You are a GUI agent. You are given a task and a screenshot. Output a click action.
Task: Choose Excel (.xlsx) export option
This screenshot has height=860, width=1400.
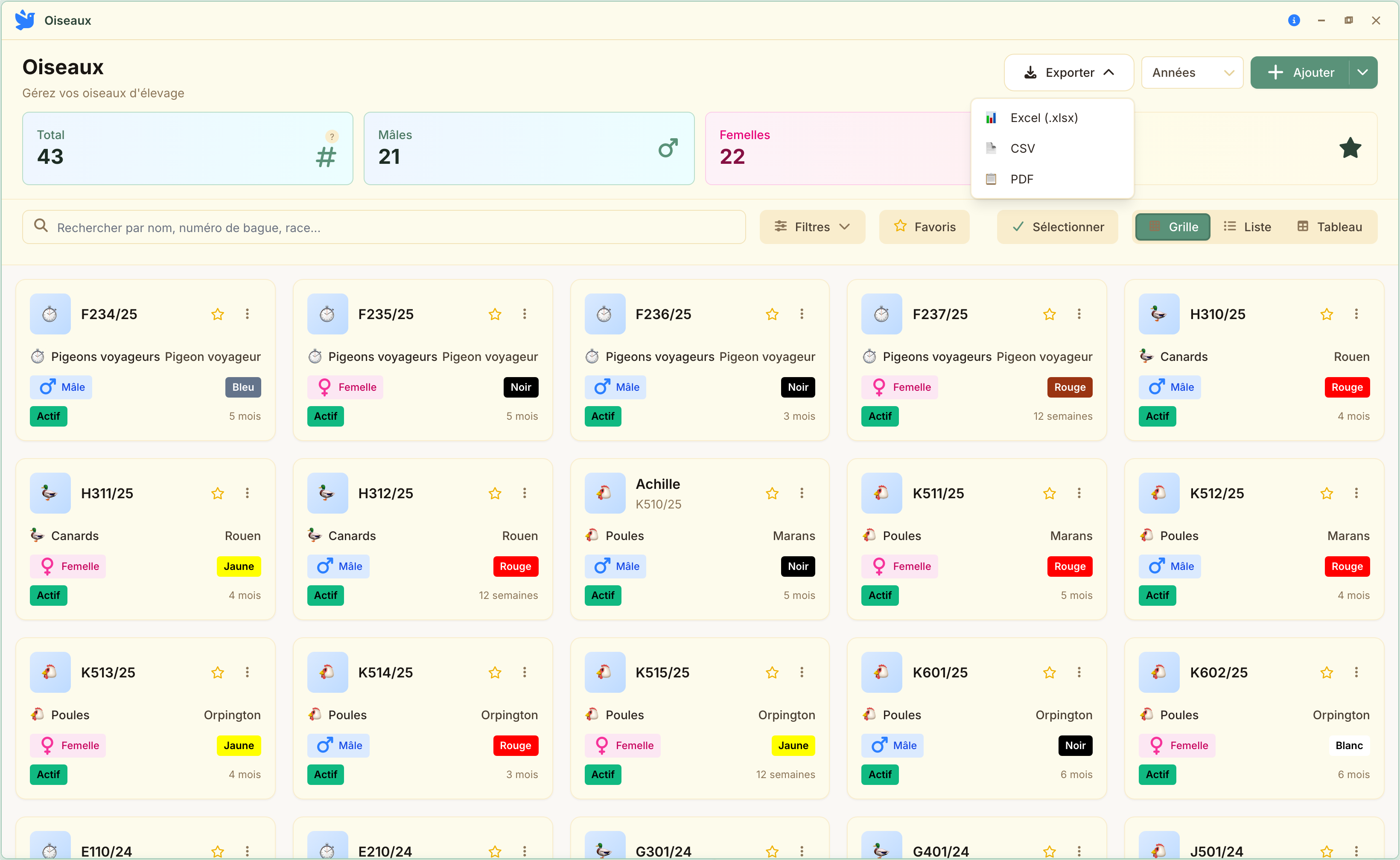(x=1052, y=118)
